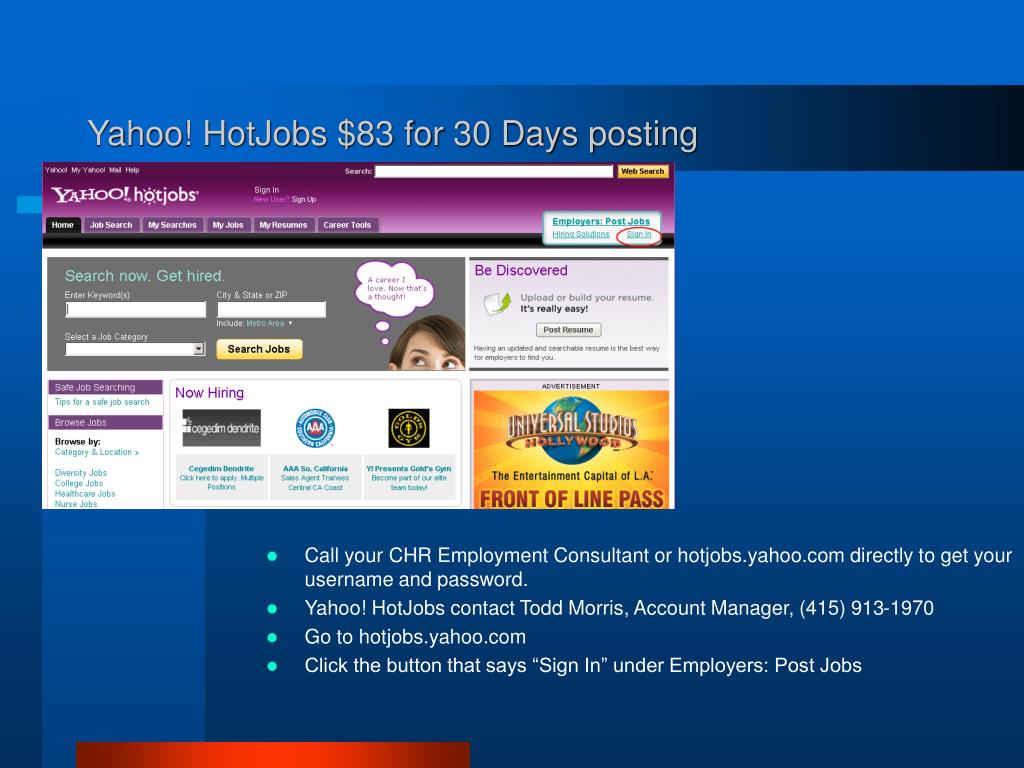Screen dimensions: 1024x768
Task: Click the Healthcare Jobs link
Action: (85, 494)
